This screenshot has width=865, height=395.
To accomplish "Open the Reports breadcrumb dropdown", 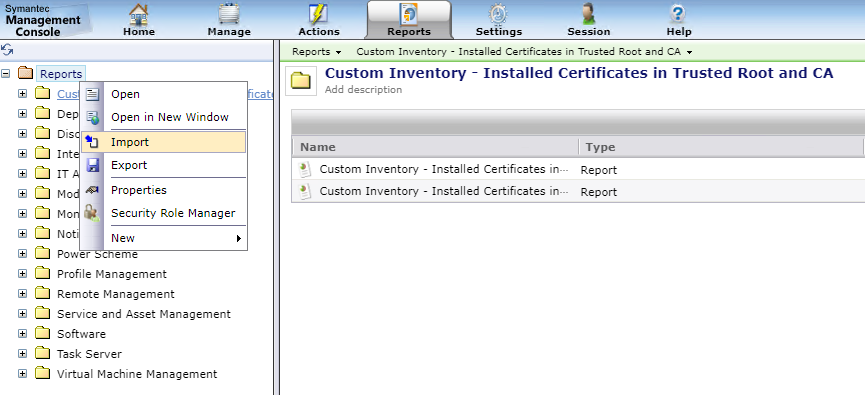I will pyautogui.click(x=317, y=52).
